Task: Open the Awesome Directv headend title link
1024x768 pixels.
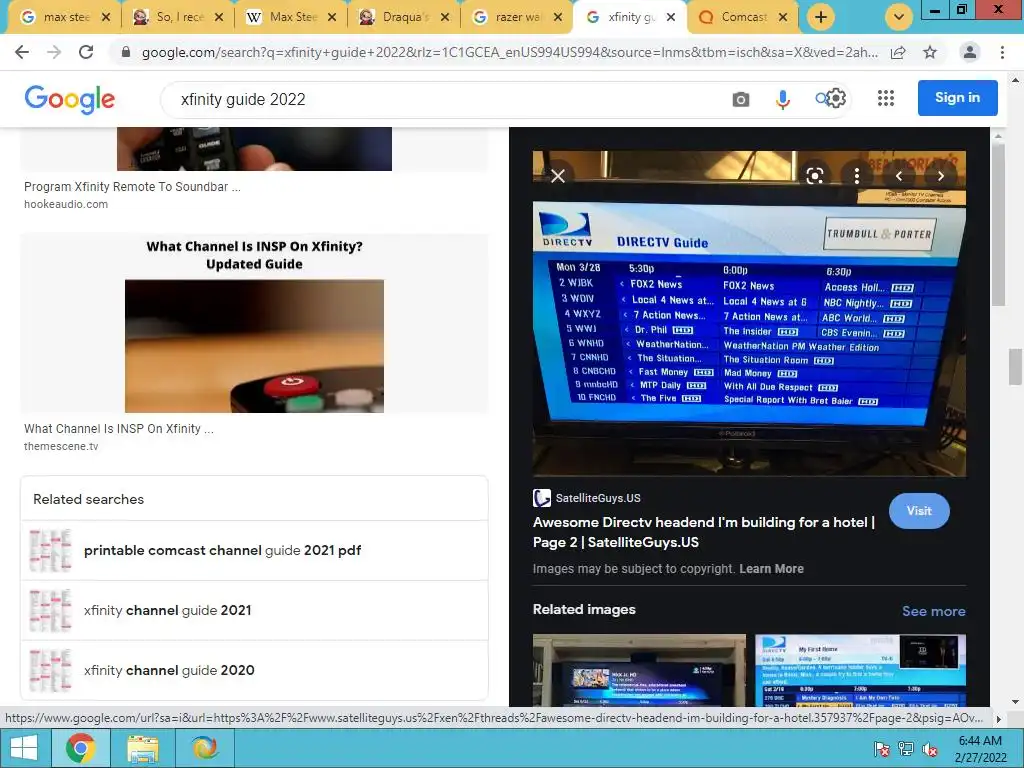Action: point(704,532)
